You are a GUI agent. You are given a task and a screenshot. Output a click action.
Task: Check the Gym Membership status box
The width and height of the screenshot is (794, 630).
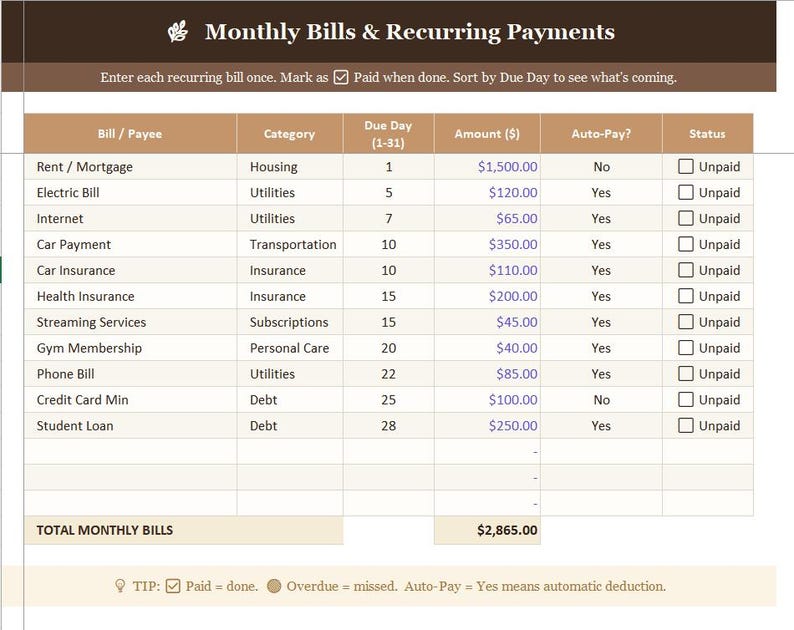click(685, 347)
